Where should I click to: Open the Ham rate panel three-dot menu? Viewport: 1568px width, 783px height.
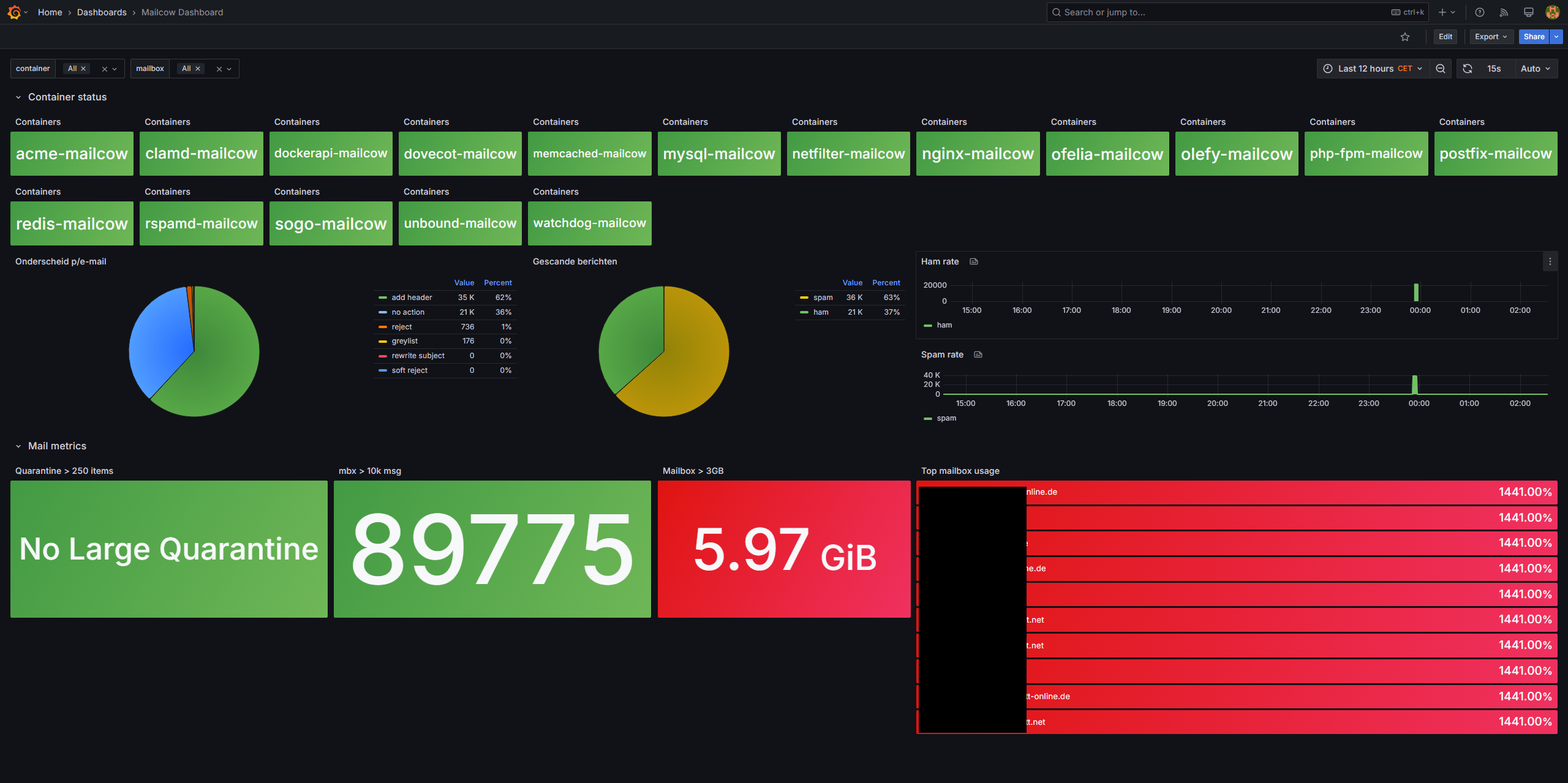pos(1550,261)
